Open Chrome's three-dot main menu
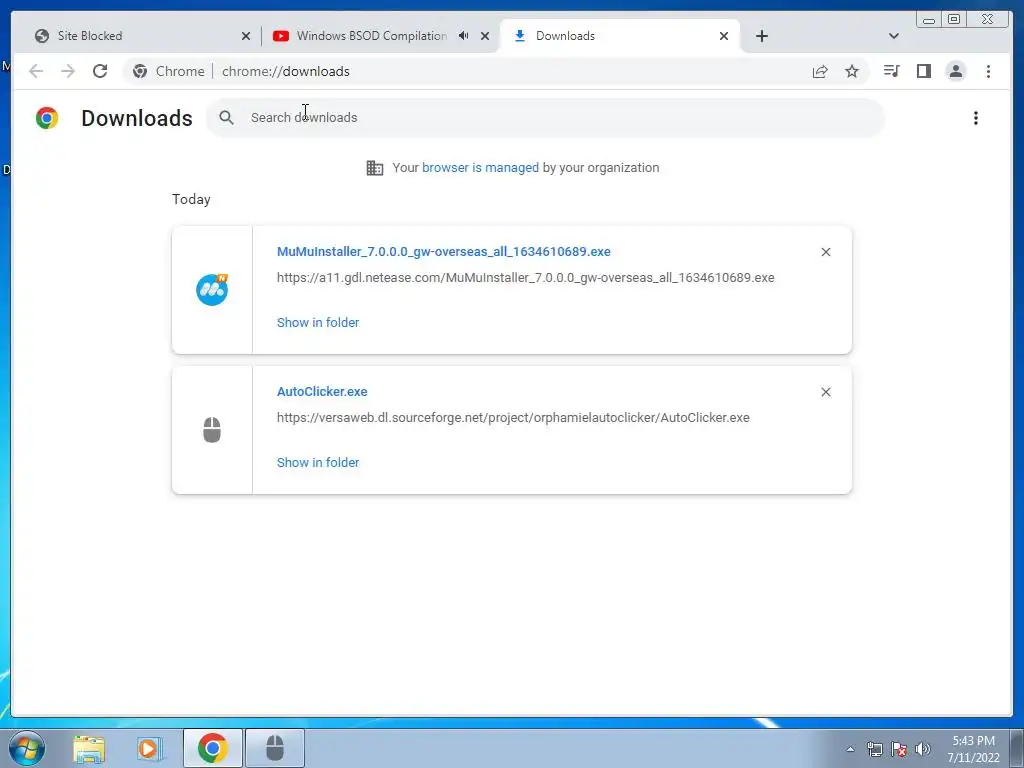This screenshot has width=1024, height=768. coord(988,71)
